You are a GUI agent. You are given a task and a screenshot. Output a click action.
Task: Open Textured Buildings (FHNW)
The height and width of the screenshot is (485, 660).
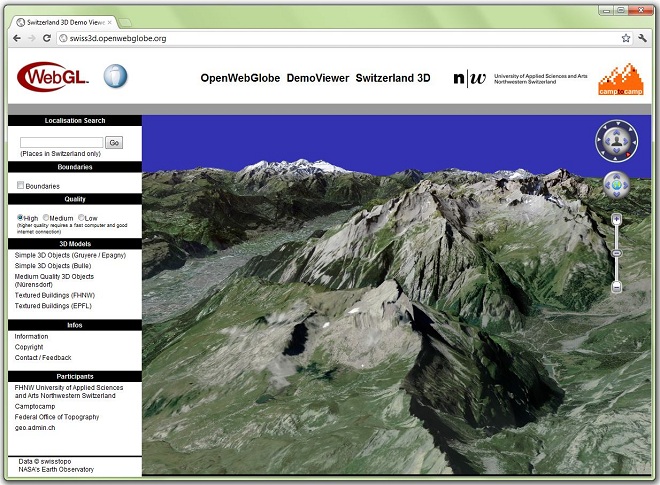pyautogui.click(x=55, y=295)
